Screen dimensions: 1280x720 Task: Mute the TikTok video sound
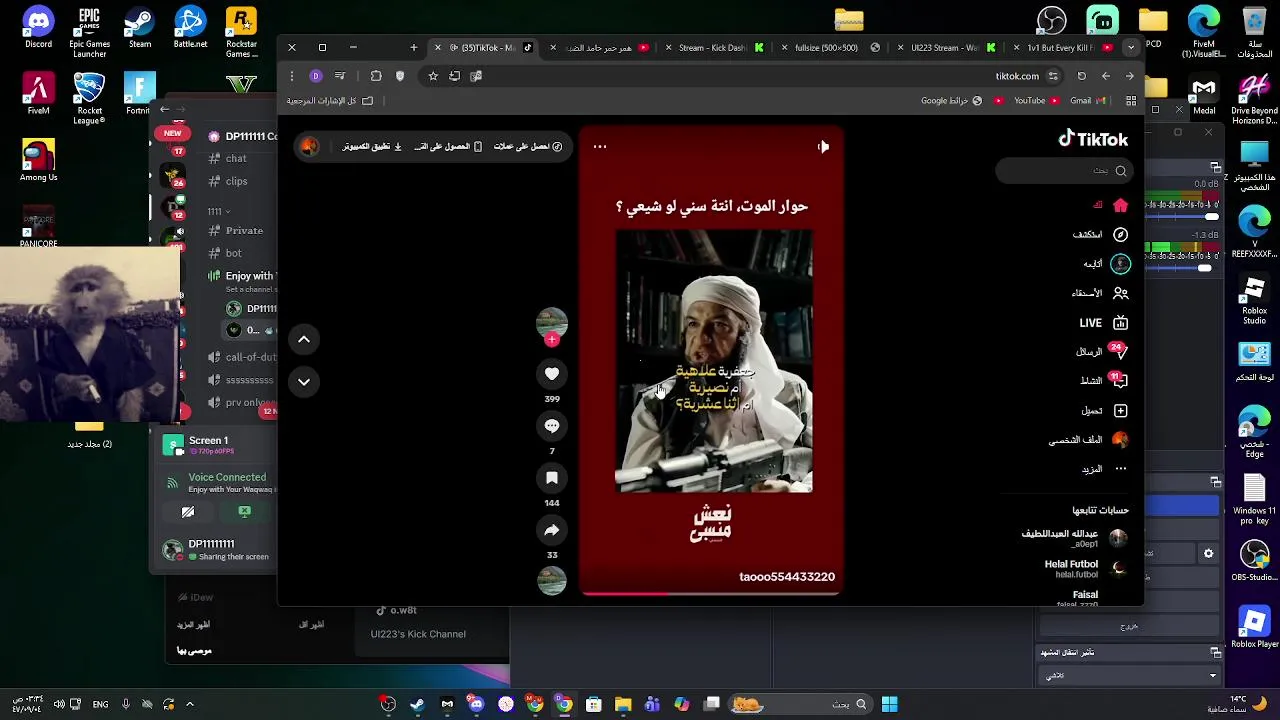tap(823, 147)
